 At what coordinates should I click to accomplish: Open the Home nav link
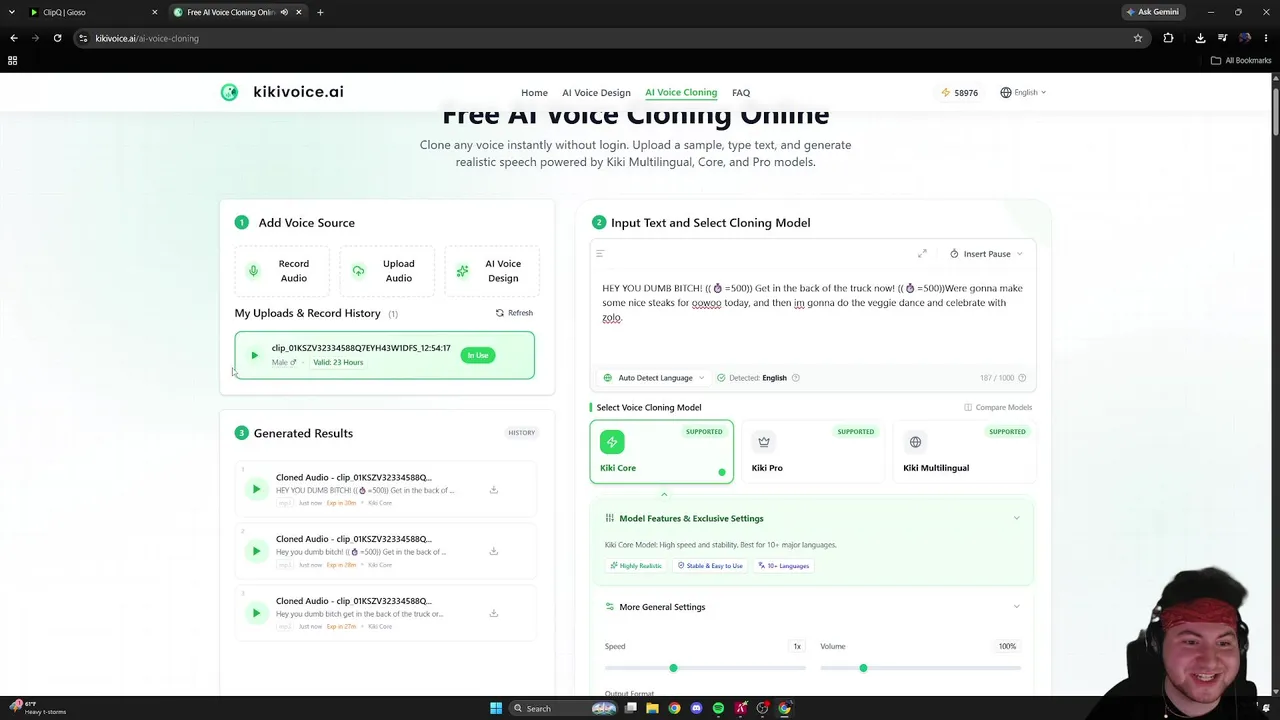click(534, 93)
